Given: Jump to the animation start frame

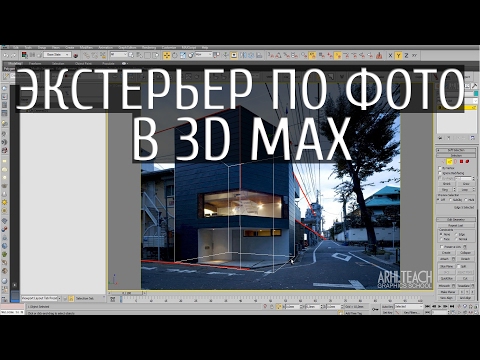Looking at the screenshot, I should 428,306.
